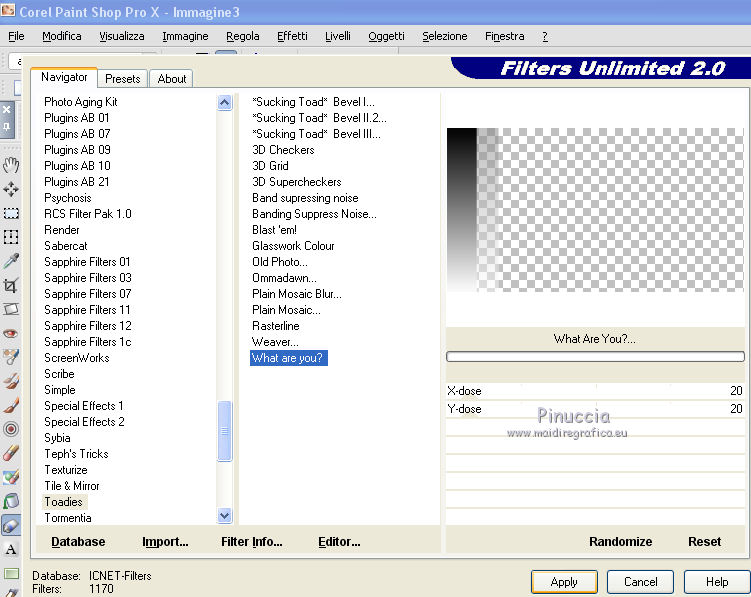Select the Clone brush tool
The height and width of the screenshot is (597, 751).
[11, 381]
